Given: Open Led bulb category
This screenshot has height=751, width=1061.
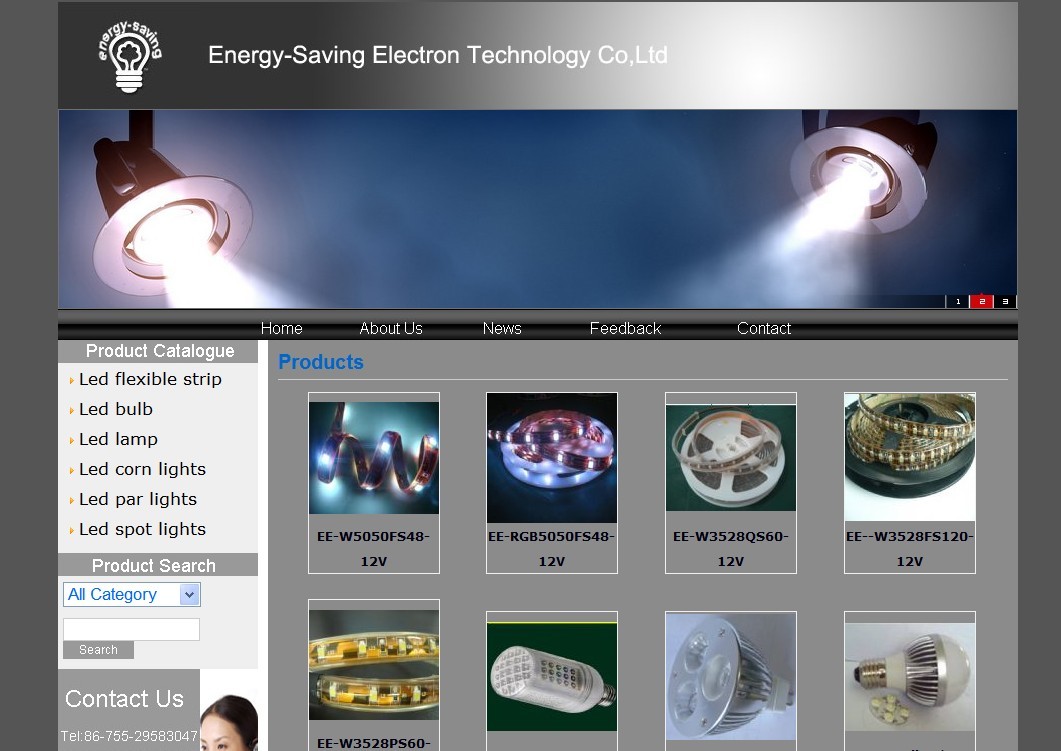Looking at the screenshot, I should (x=116, y=409).
